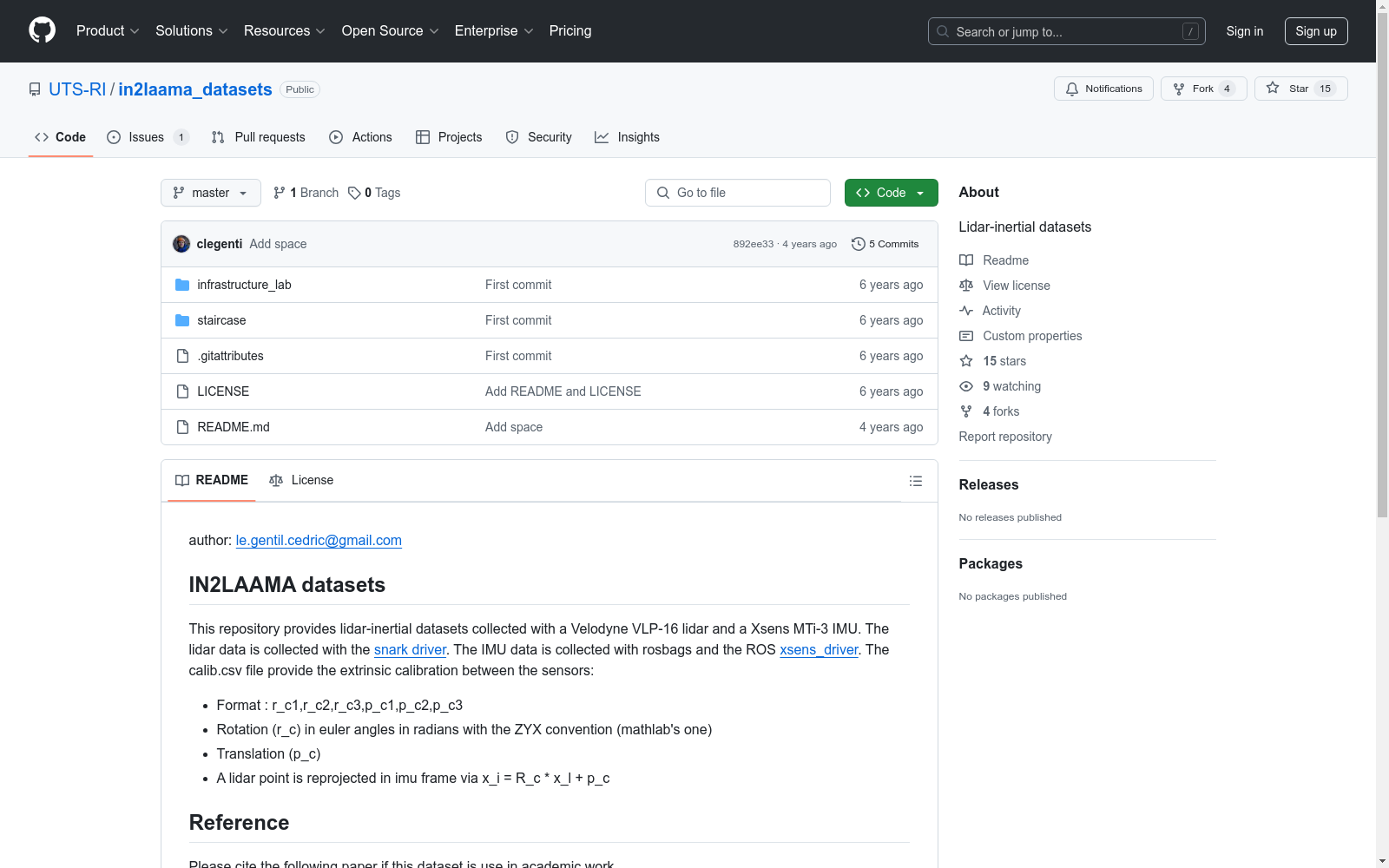The height and width of the screenshot is (868, 1389).
Task: Click the Fork button
Action: click(1203, 89)
